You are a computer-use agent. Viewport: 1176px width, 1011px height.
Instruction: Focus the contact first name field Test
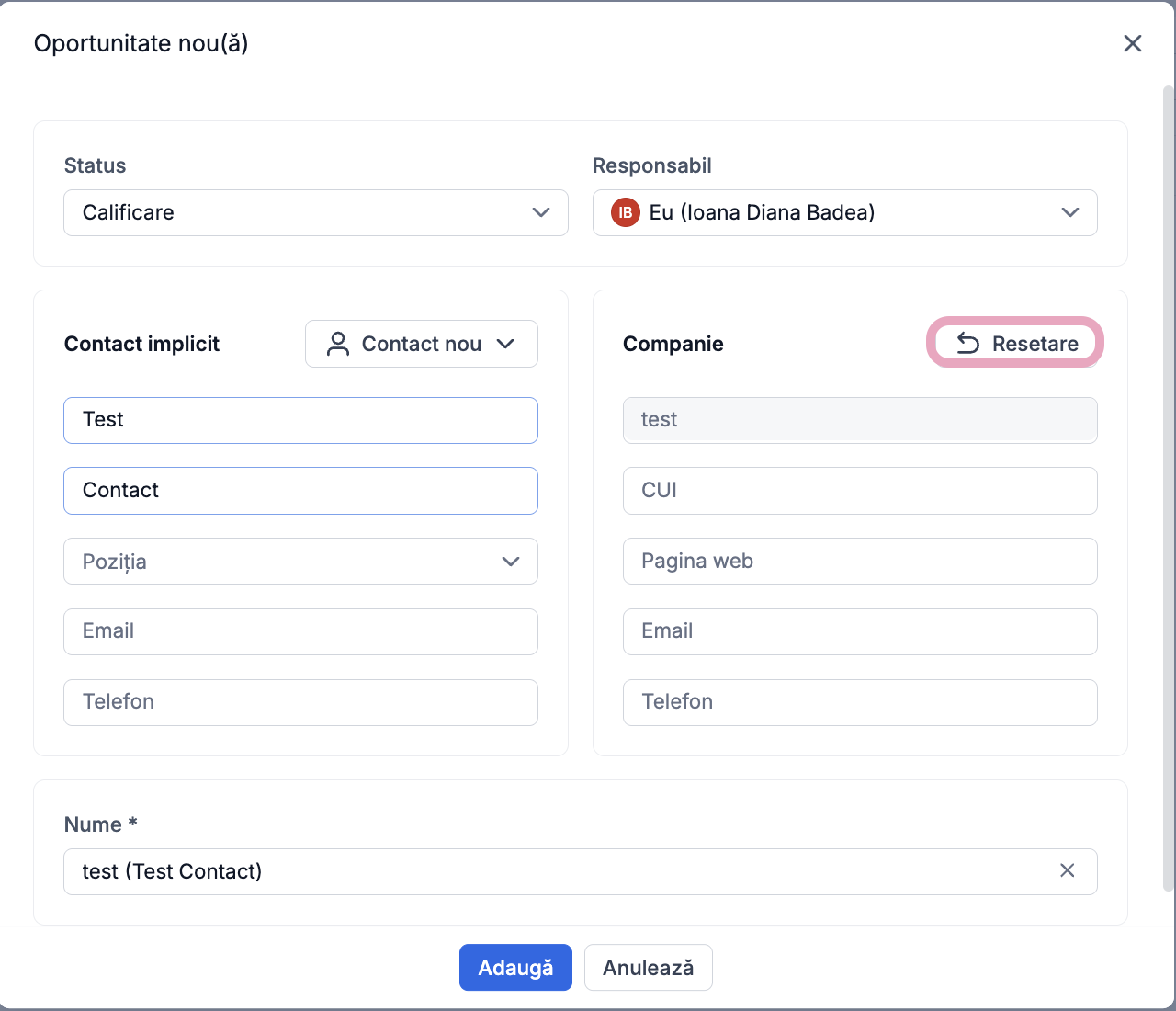[x=300, y=420]
